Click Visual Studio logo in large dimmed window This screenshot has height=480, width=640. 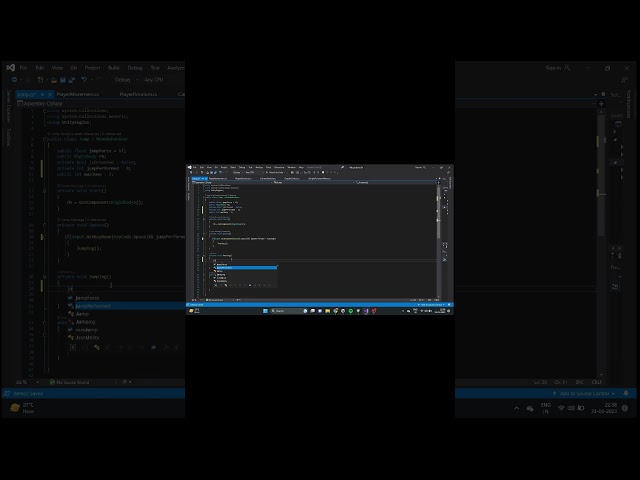(x=11, y=68)
